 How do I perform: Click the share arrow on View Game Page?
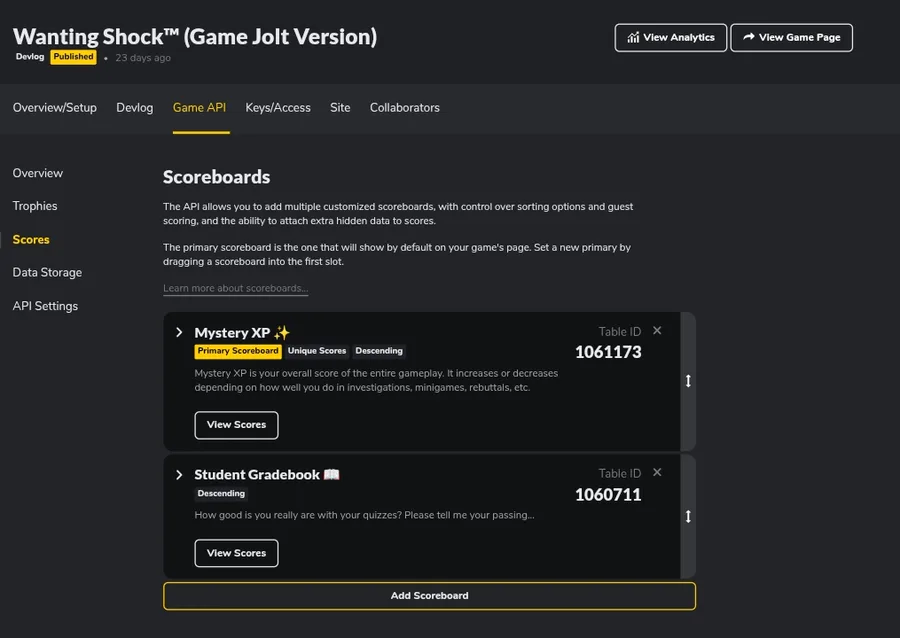(748, 38)
